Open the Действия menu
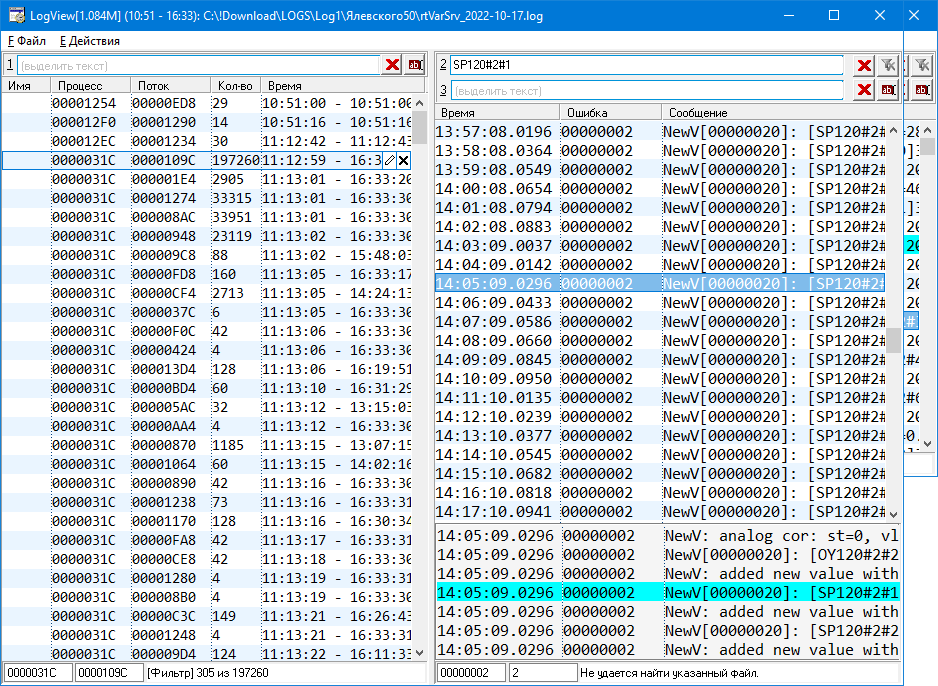The width and height of the screenshot is (938, 686). 90,41
